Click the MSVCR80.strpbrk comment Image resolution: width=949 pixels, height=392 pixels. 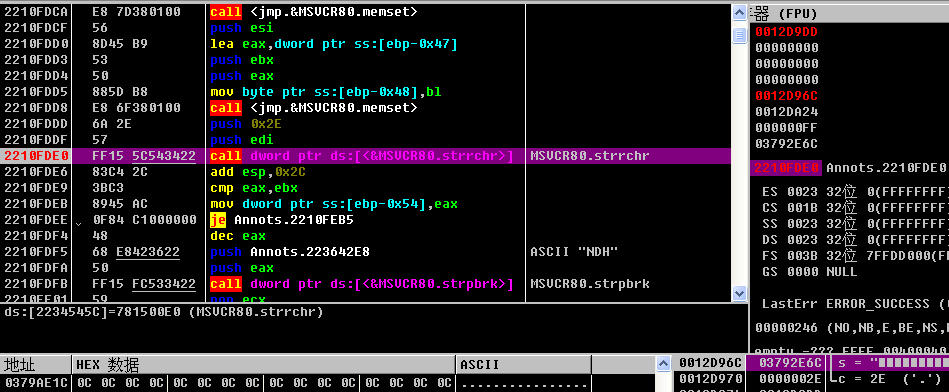tap(589, 284)
